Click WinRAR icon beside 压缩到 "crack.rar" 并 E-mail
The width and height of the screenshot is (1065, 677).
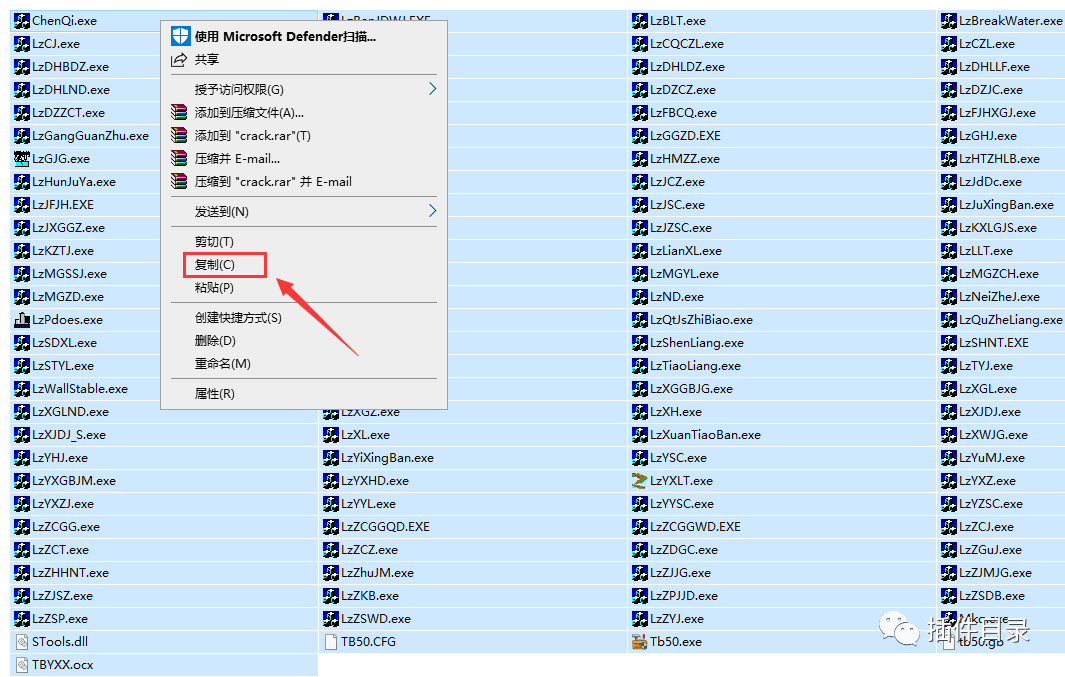coord(179,182)
